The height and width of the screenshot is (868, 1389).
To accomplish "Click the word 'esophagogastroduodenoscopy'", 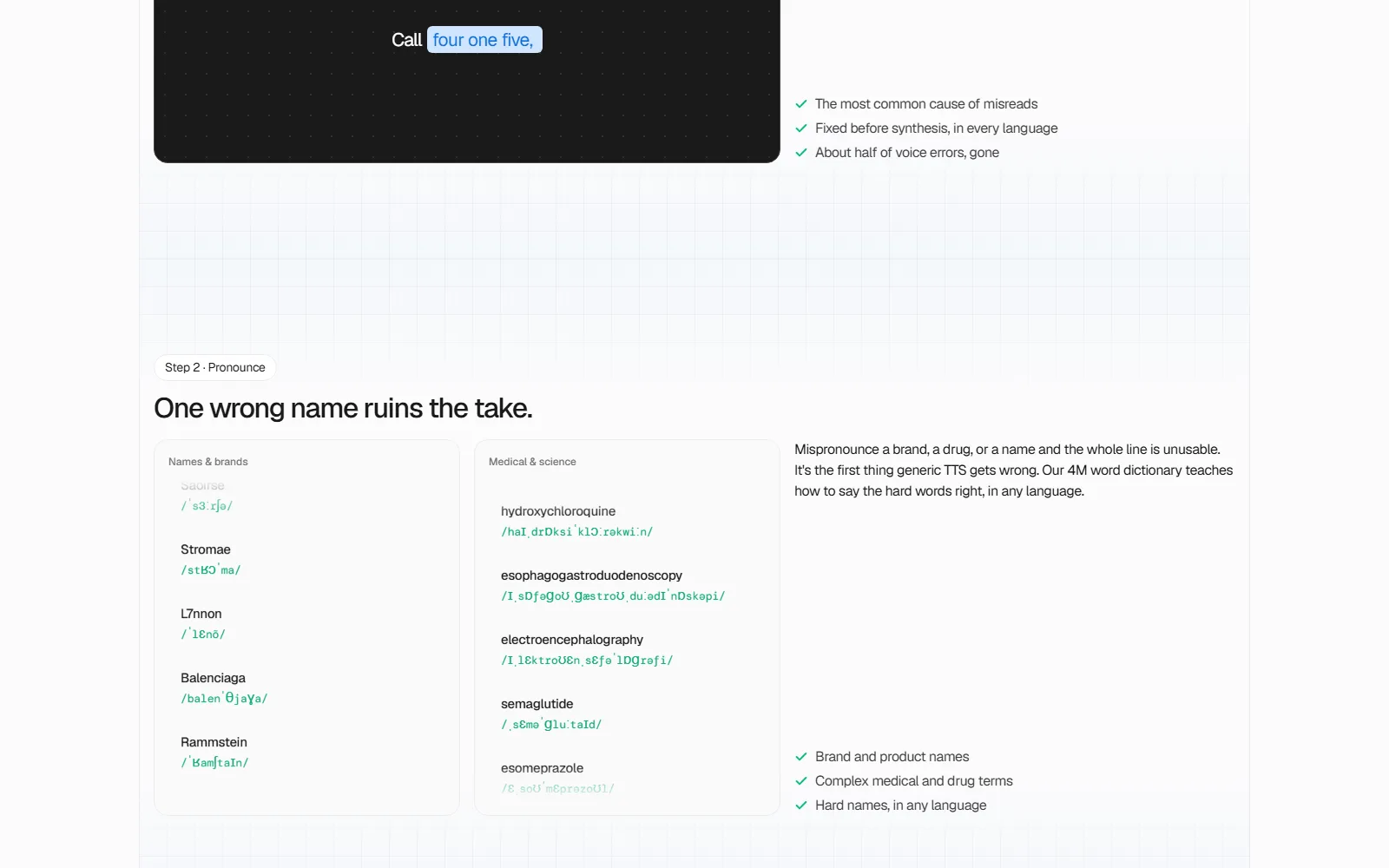I will pyautogui.click(x=591, y=575).
